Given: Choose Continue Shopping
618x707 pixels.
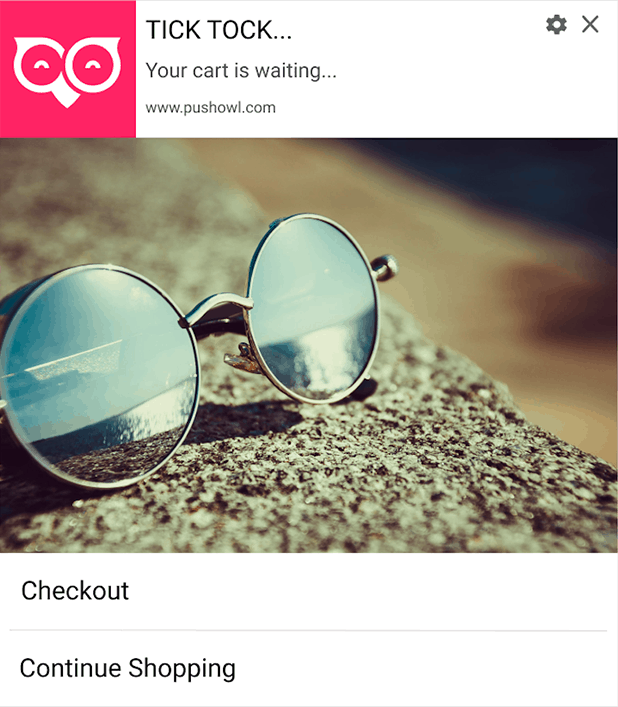Looking at the screenshot, I should point(128,668).
